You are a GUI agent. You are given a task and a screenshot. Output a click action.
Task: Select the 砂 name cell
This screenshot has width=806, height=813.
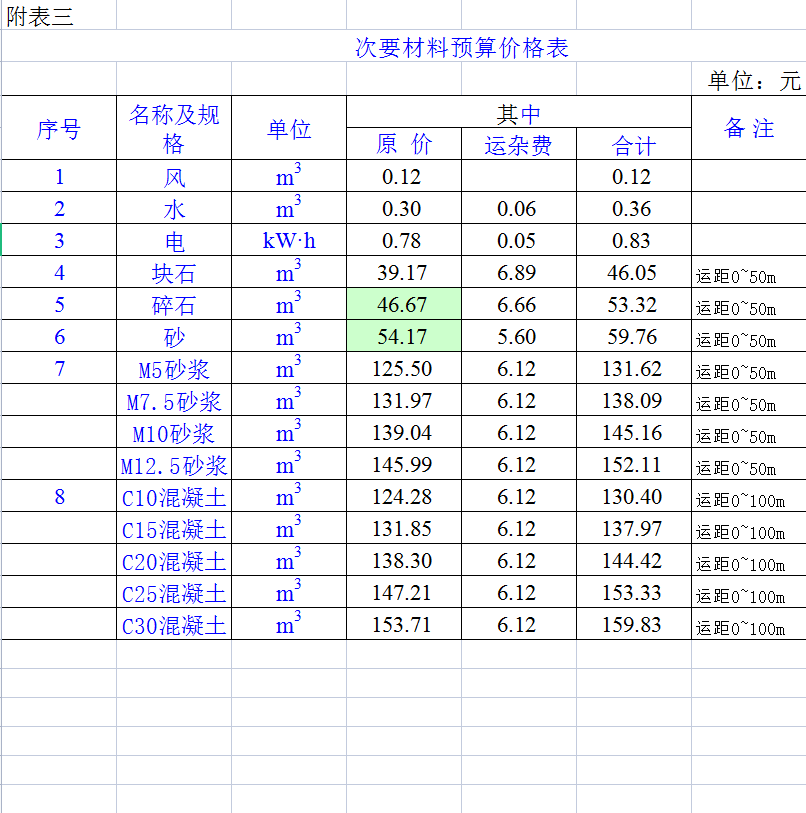[x=174, y=337]
